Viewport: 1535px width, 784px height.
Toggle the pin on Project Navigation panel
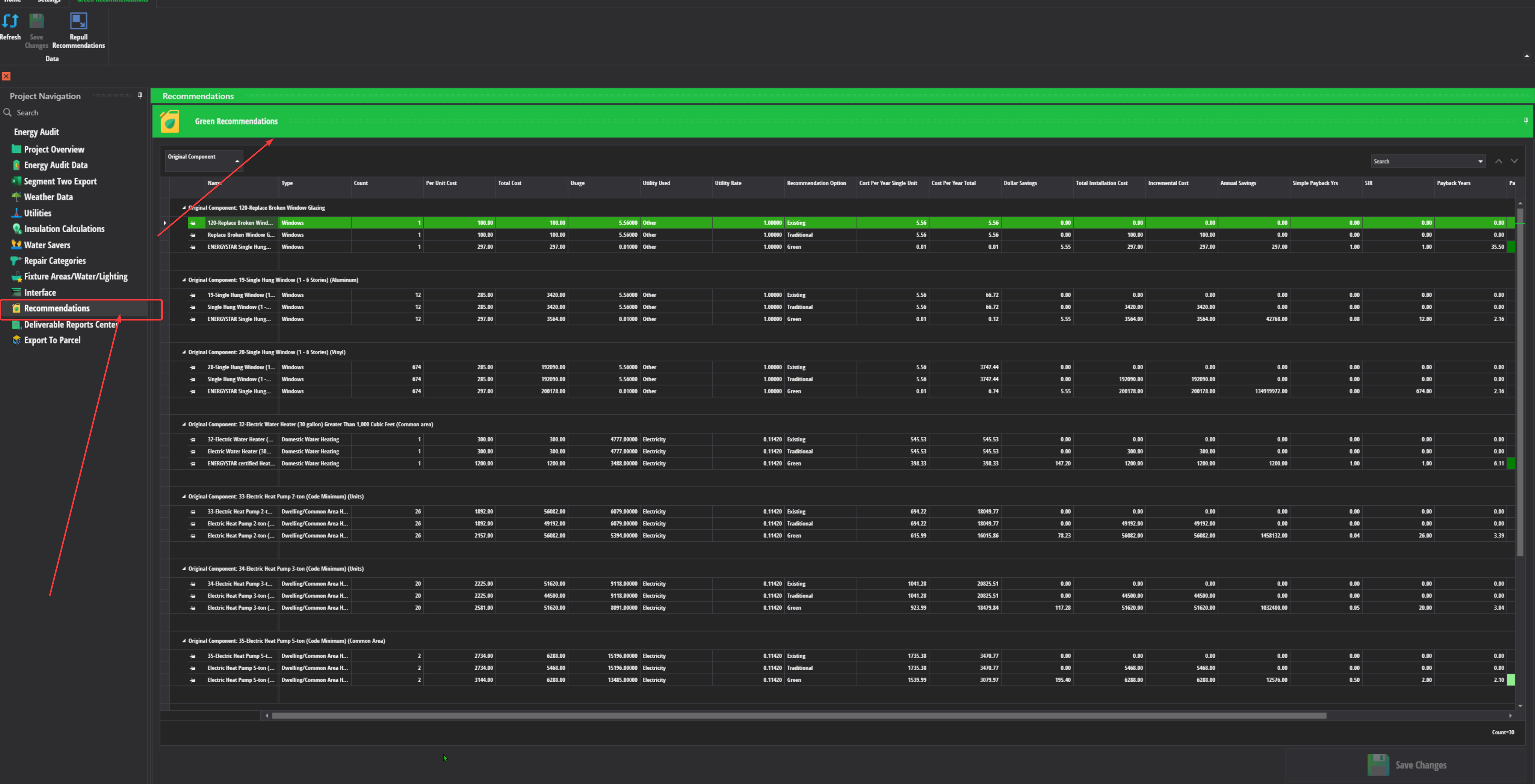point(140,95)
